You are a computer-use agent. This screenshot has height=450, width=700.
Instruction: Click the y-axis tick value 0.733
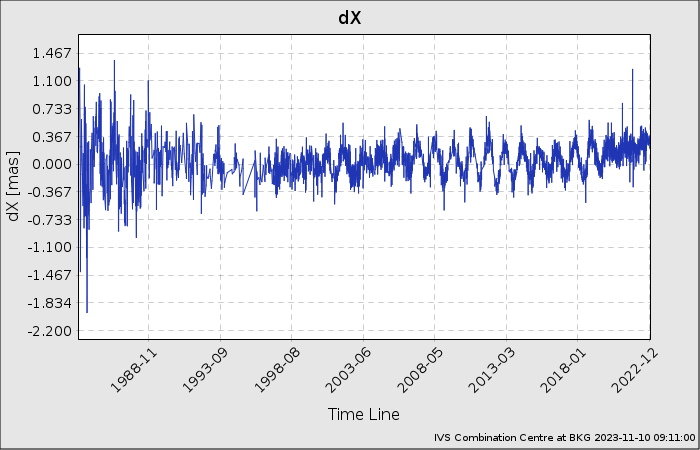(52, 109)
